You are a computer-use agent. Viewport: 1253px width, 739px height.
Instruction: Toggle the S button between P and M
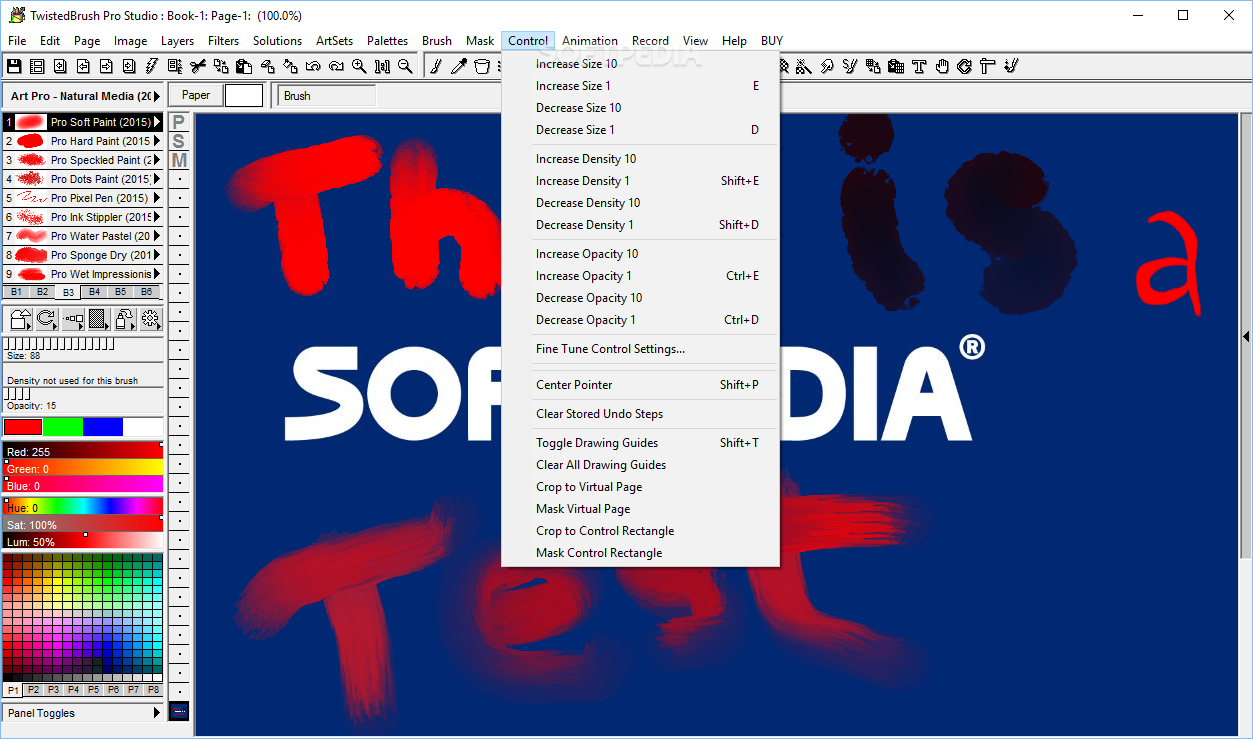(179, 141)
